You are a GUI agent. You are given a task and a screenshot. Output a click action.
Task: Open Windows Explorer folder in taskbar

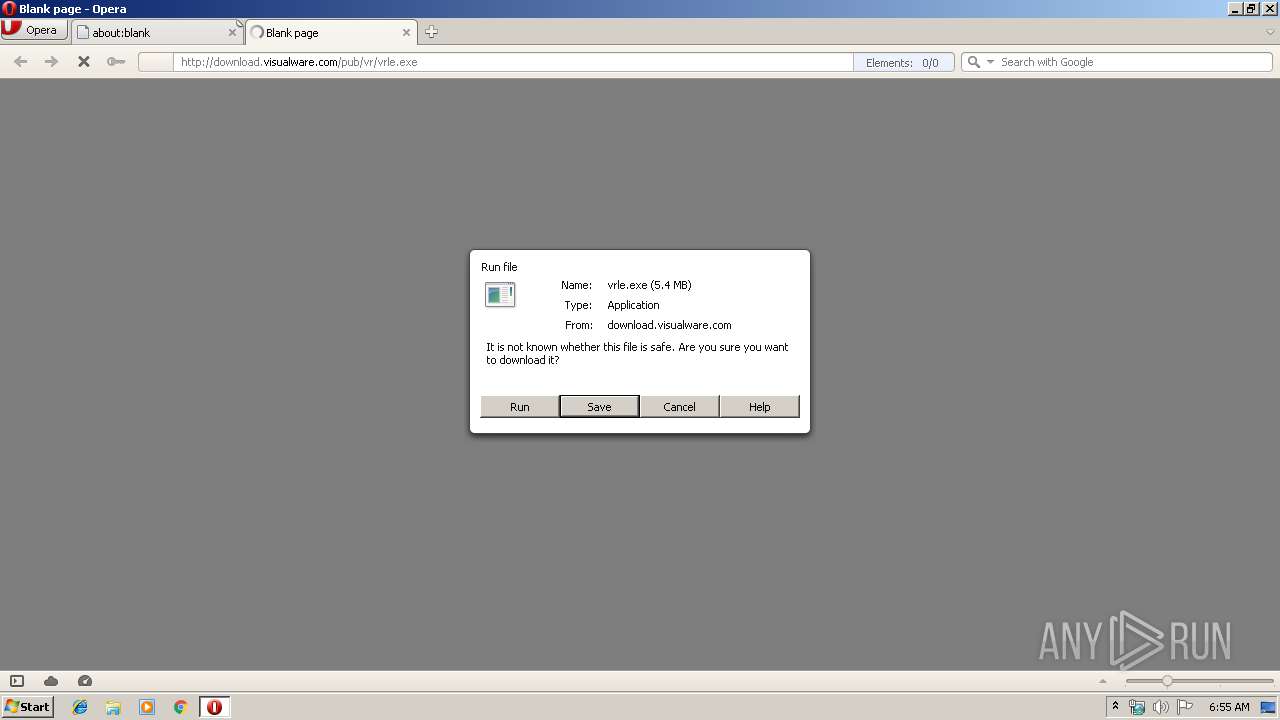(x=113, y=707)
